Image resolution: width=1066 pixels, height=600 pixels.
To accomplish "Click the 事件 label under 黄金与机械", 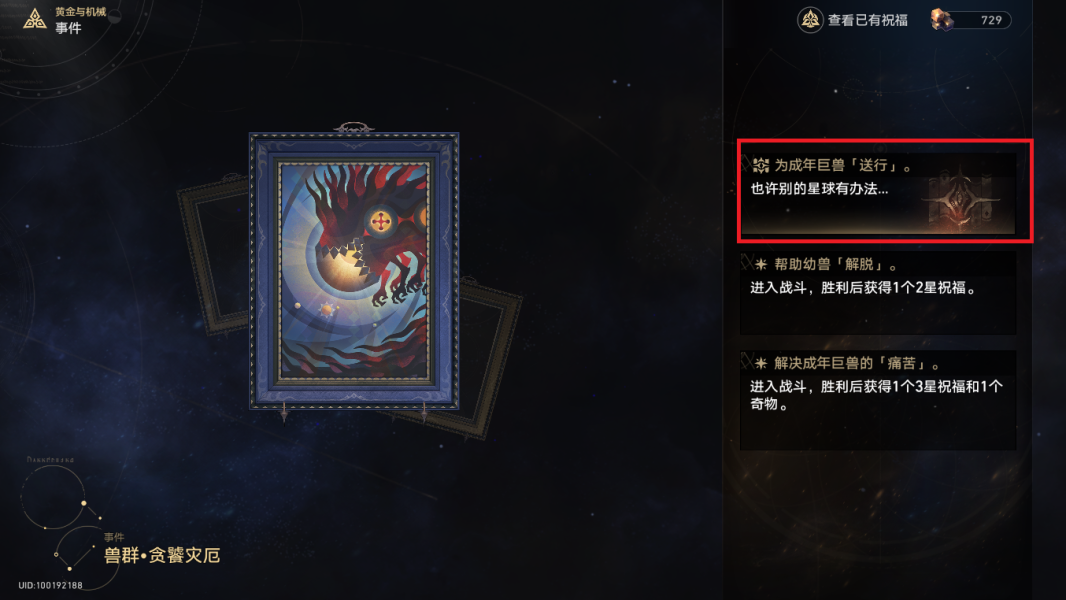I will click(x=68, y=28).
